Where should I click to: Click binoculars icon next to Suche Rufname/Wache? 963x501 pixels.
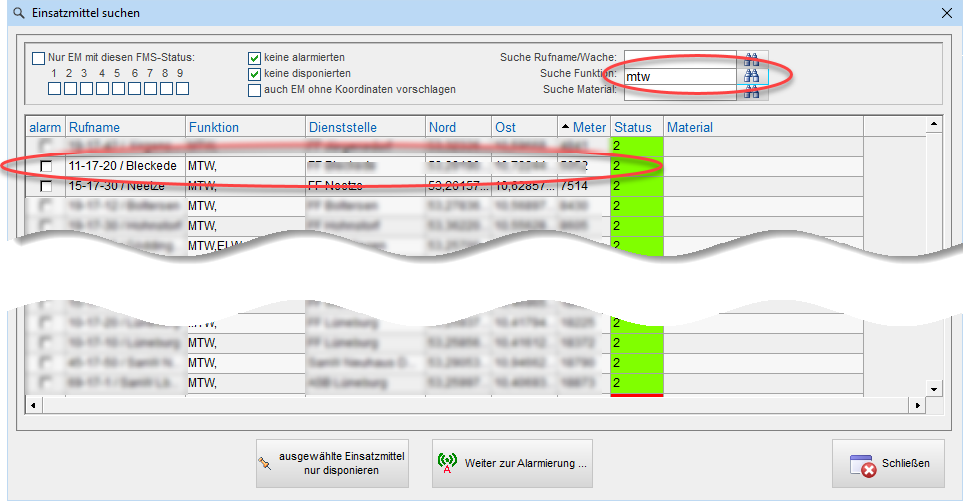pyautogui.click(x=751, y=58)
